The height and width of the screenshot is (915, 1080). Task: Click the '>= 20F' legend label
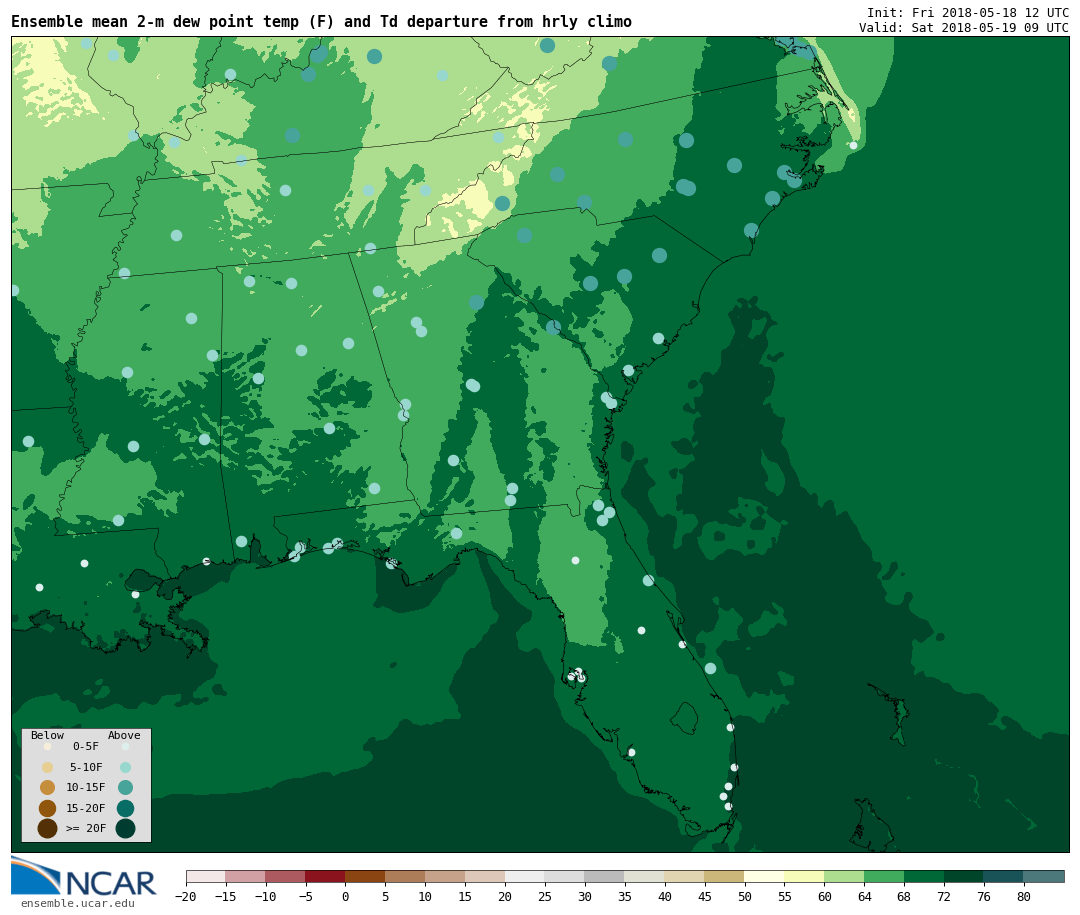click(x=86, y=828)
